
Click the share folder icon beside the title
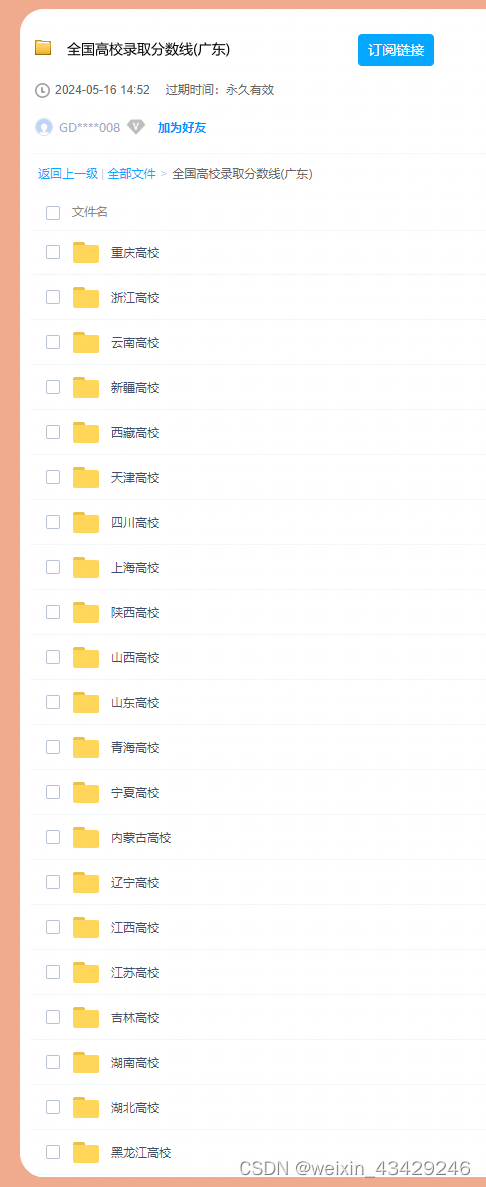43,48
